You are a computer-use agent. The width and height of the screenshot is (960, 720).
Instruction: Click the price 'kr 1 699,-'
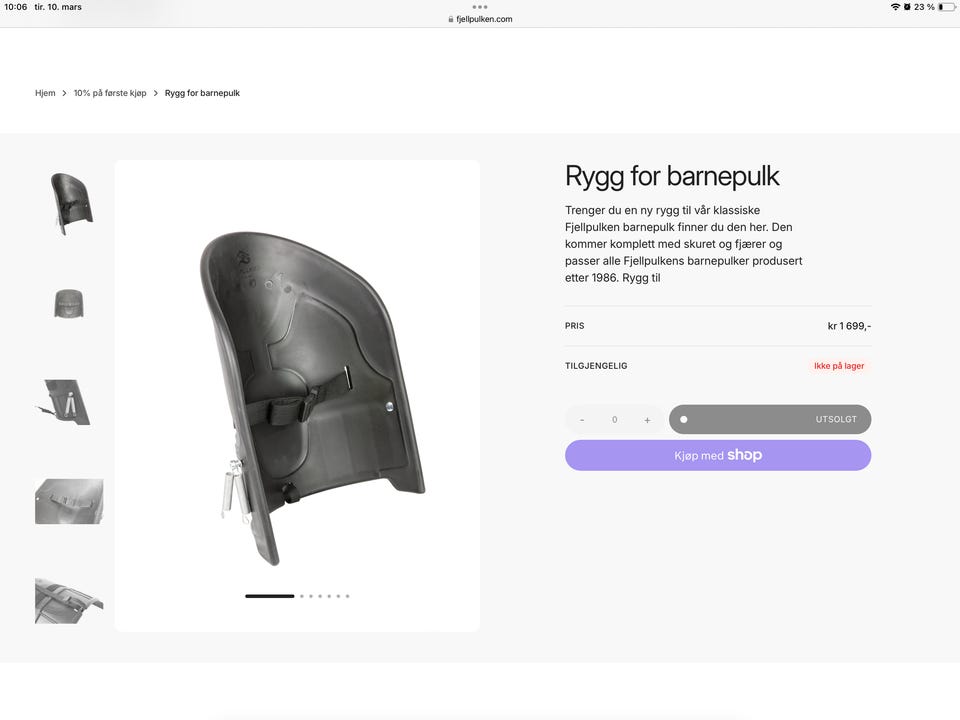pyautogui.click(x=849, y=326)
